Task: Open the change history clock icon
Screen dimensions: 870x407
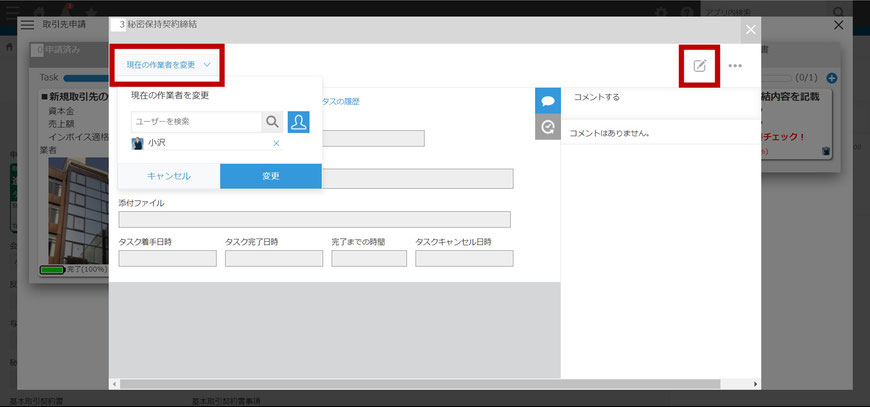Action: pos(547,127)
